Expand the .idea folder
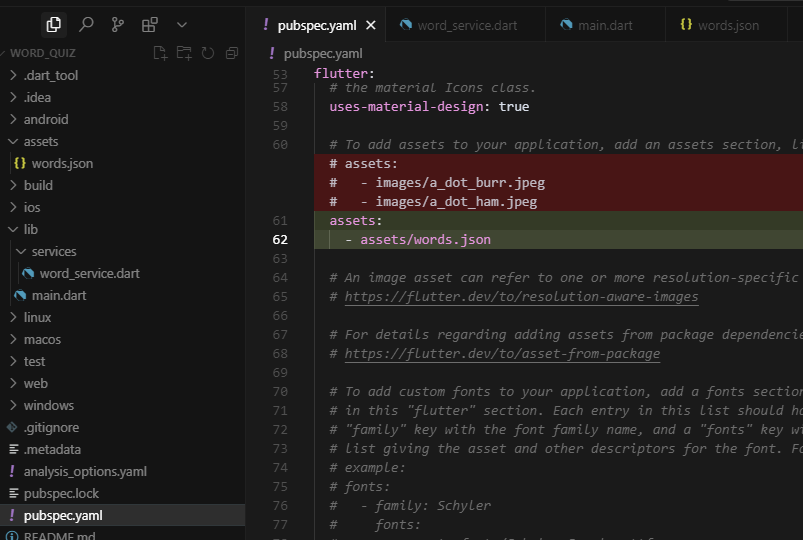Screen dimensions: 803x540 click(x=123, y=97)
